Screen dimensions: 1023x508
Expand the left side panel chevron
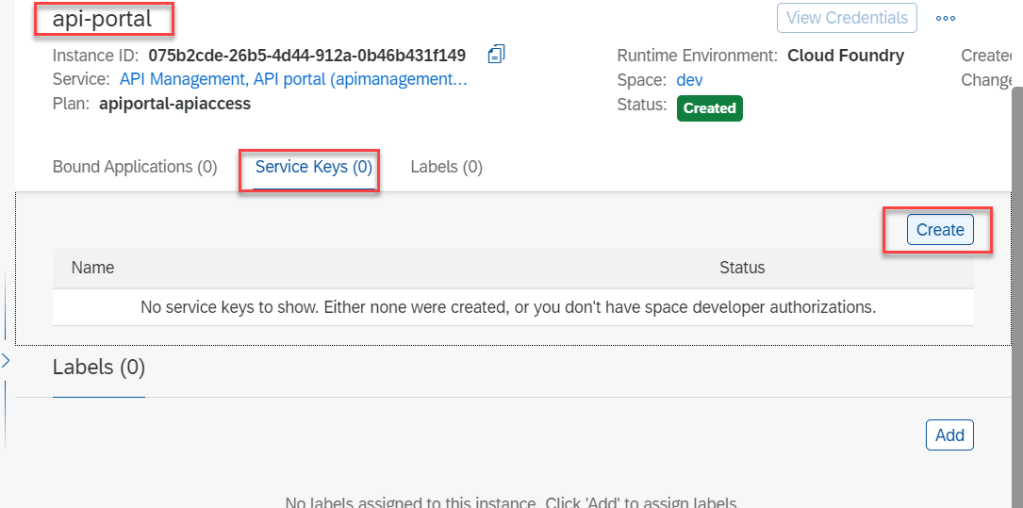point(5,361)
